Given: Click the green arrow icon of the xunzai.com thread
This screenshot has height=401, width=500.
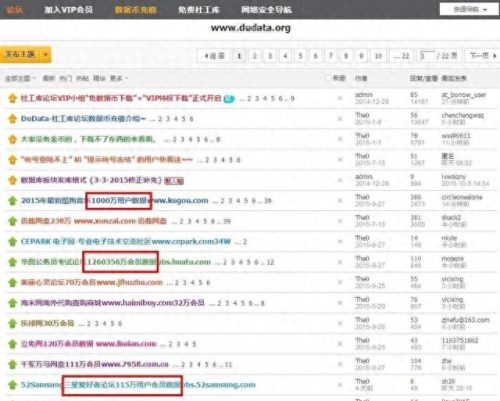Looking at the screenshot, I should point(12,221).
